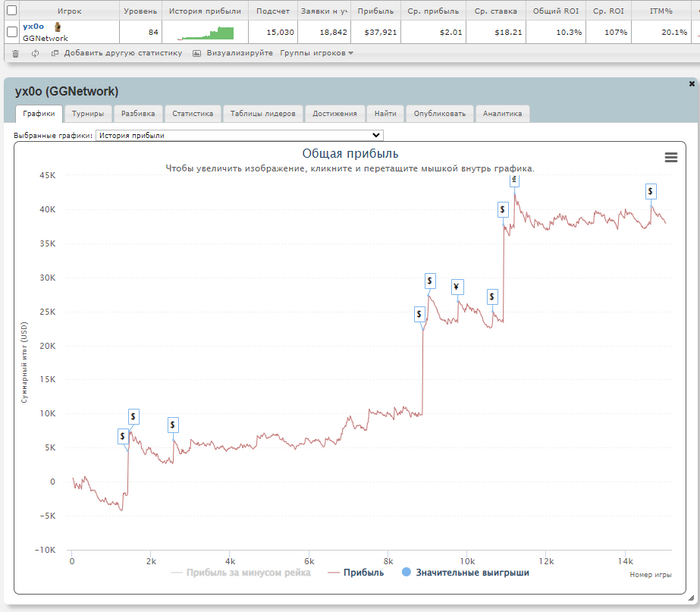Open the chart hamburger menu
This screenshot has width=700, height=612.
pos(671,157)
